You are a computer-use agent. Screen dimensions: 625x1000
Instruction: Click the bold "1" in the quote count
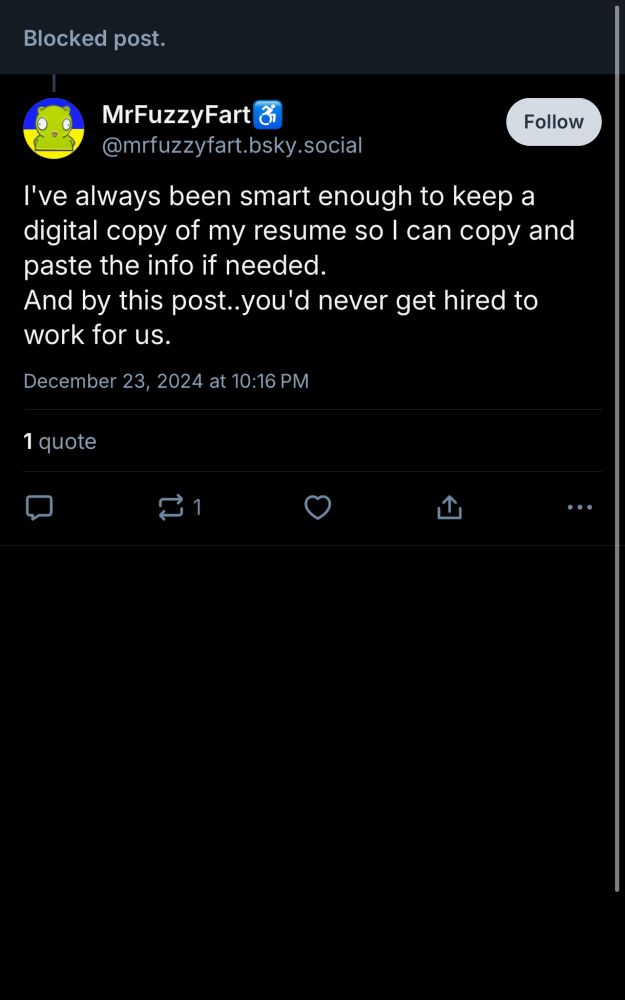[x=29, y=441]
